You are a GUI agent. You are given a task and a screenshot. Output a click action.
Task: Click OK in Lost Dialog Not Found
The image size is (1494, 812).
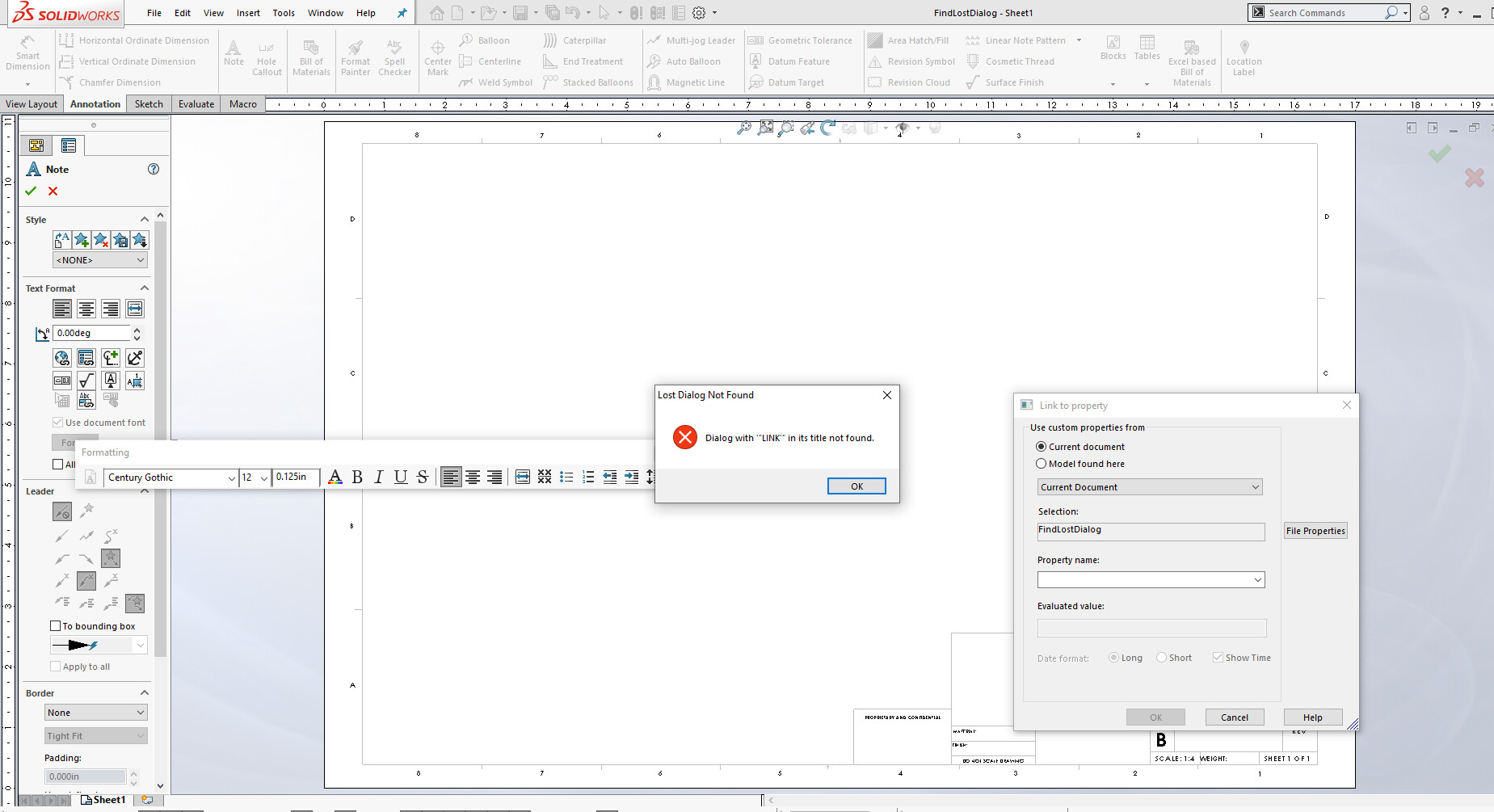pyautogui.click(x=856, y=486)
